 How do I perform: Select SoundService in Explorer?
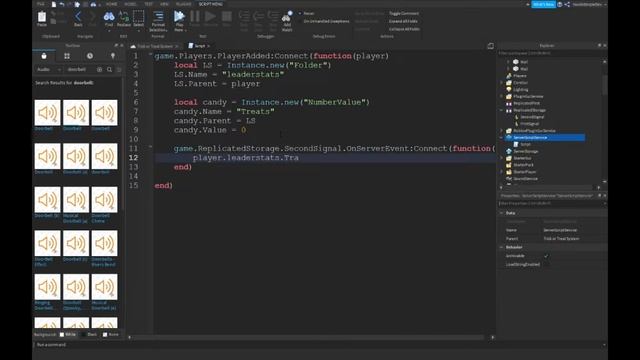525,179
